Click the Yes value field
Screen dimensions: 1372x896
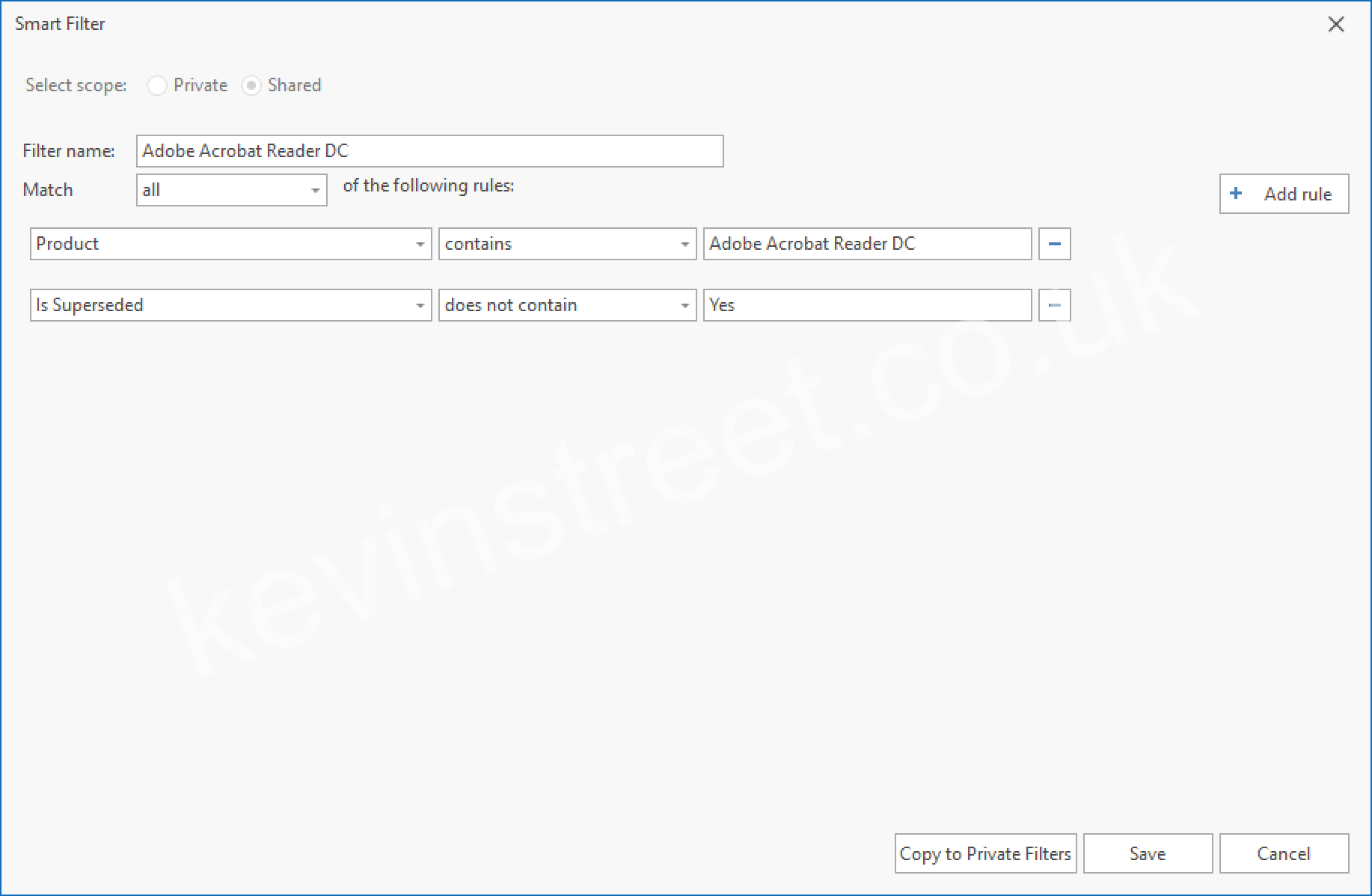[x=866, y=304]
